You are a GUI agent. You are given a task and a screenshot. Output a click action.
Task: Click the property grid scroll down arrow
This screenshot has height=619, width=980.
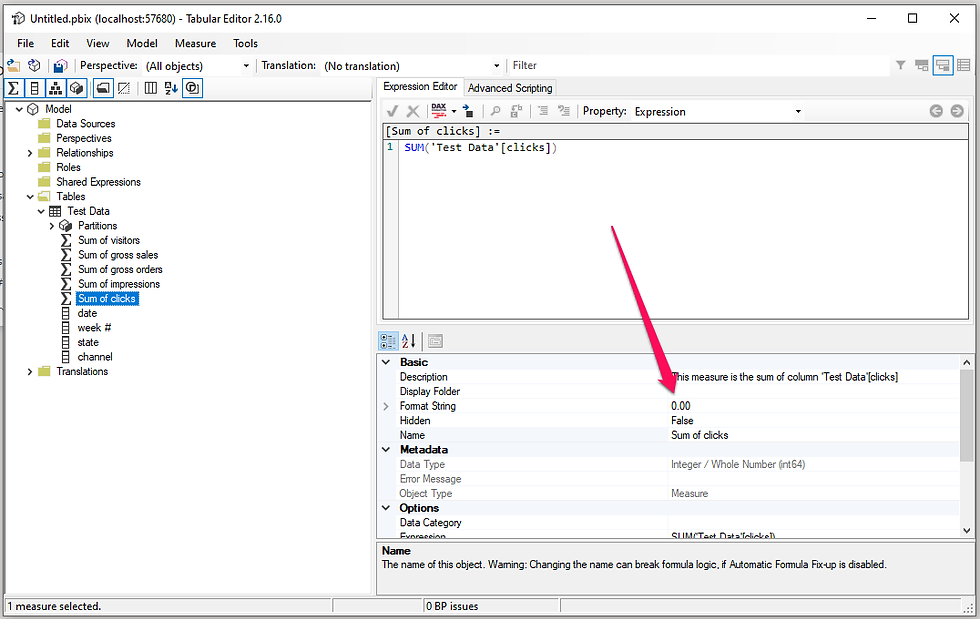[x=967, y=531]
